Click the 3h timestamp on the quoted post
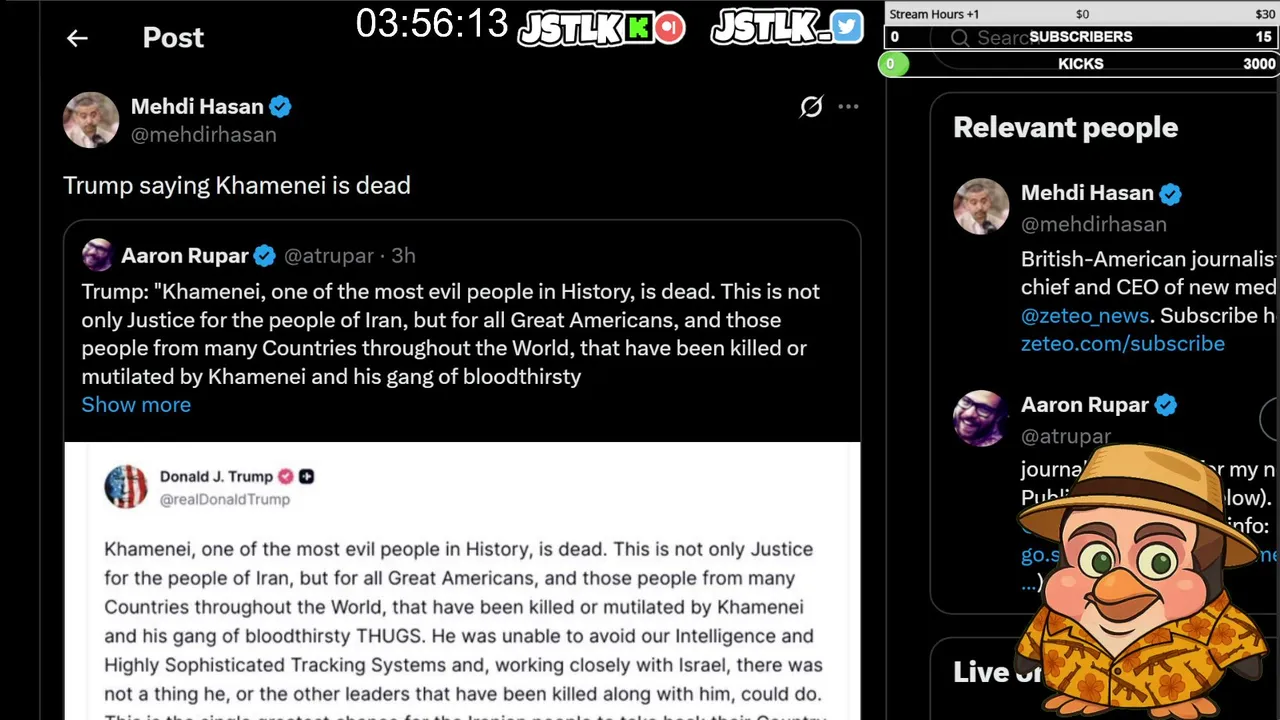 (403, 256)
